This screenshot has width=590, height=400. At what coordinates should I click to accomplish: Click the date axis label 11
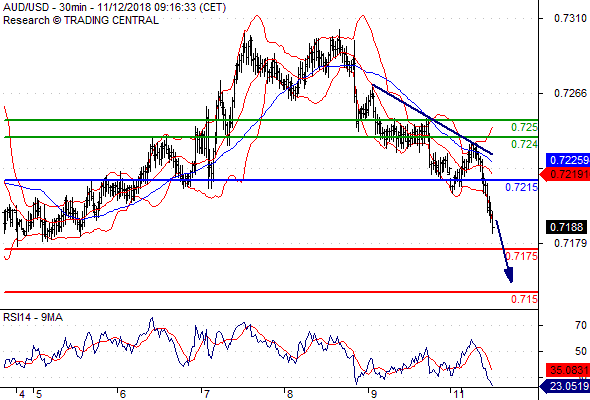pos(458,394)
